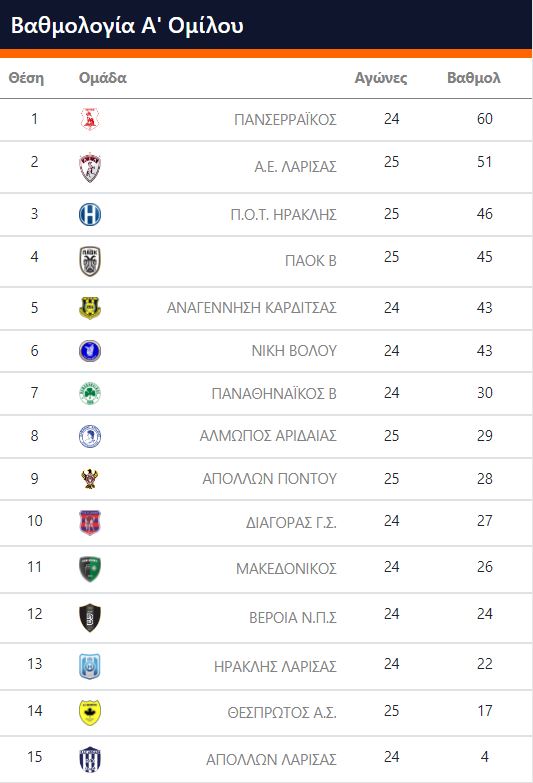This screenshot has height=783, width=533.
Task: Click the Βαθμολογία Α' Ομίλου title
Action: [x=127, y=25]
